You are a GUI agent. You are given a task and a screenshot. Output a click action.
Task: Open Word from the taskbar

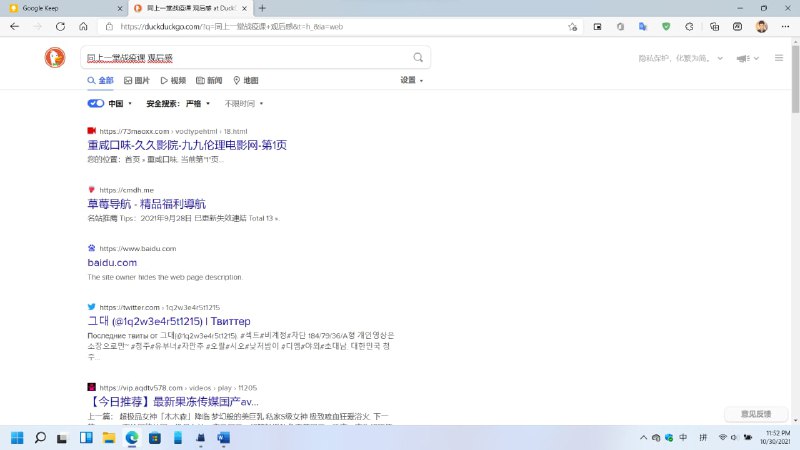tap(223, 438)
